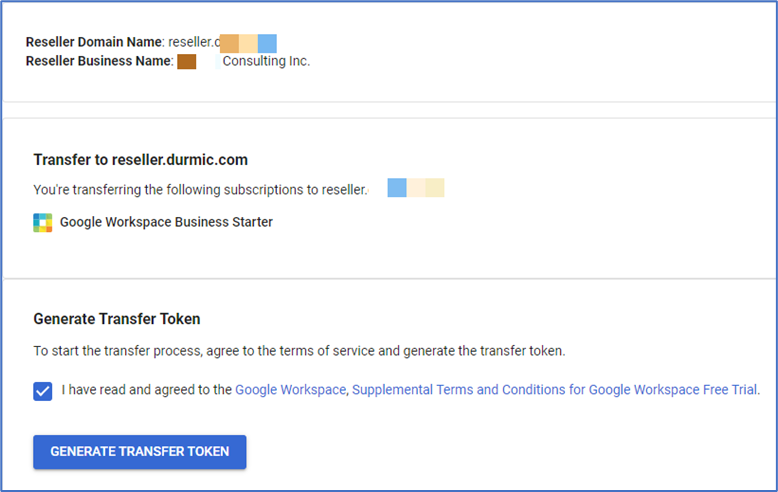Click the Consulting Inc. business name text
The image size is (778, 492).
pyautogui.click(x=266, y=61)
